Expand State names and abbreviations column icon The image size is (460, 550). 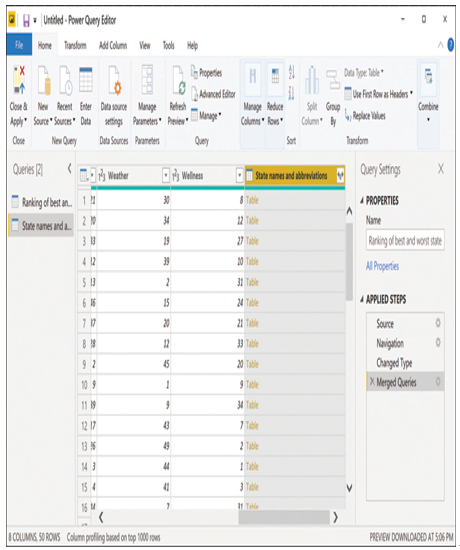pyautogui.click(x=340, y=175)
